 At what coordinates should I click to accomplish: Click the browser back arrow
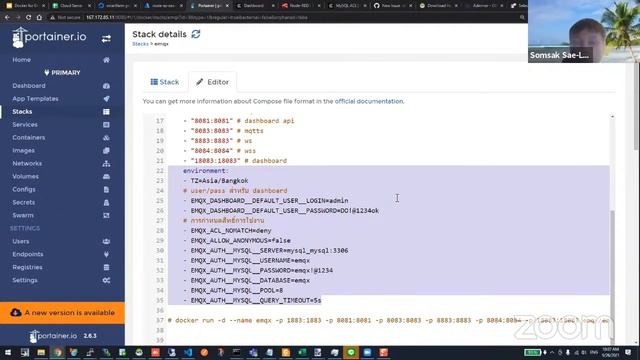coord(7,18)
